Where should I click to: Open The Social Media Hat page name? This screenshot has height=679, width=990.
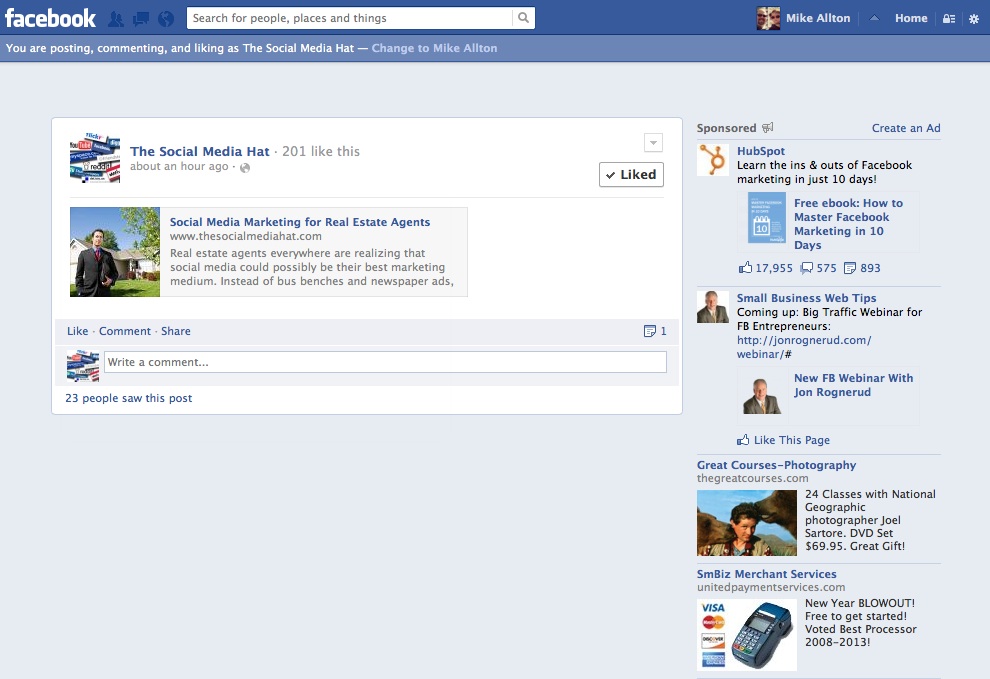[x=200, y=151]
